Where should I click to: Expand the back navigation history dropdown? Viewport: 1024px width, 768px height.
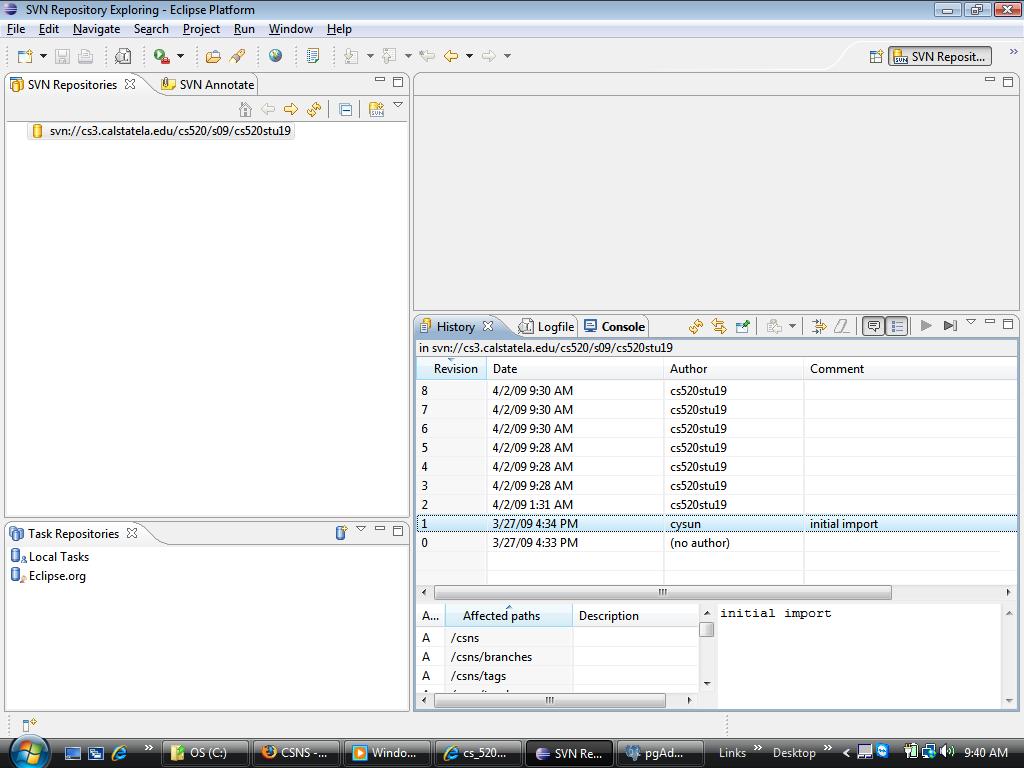coord(469,56)
